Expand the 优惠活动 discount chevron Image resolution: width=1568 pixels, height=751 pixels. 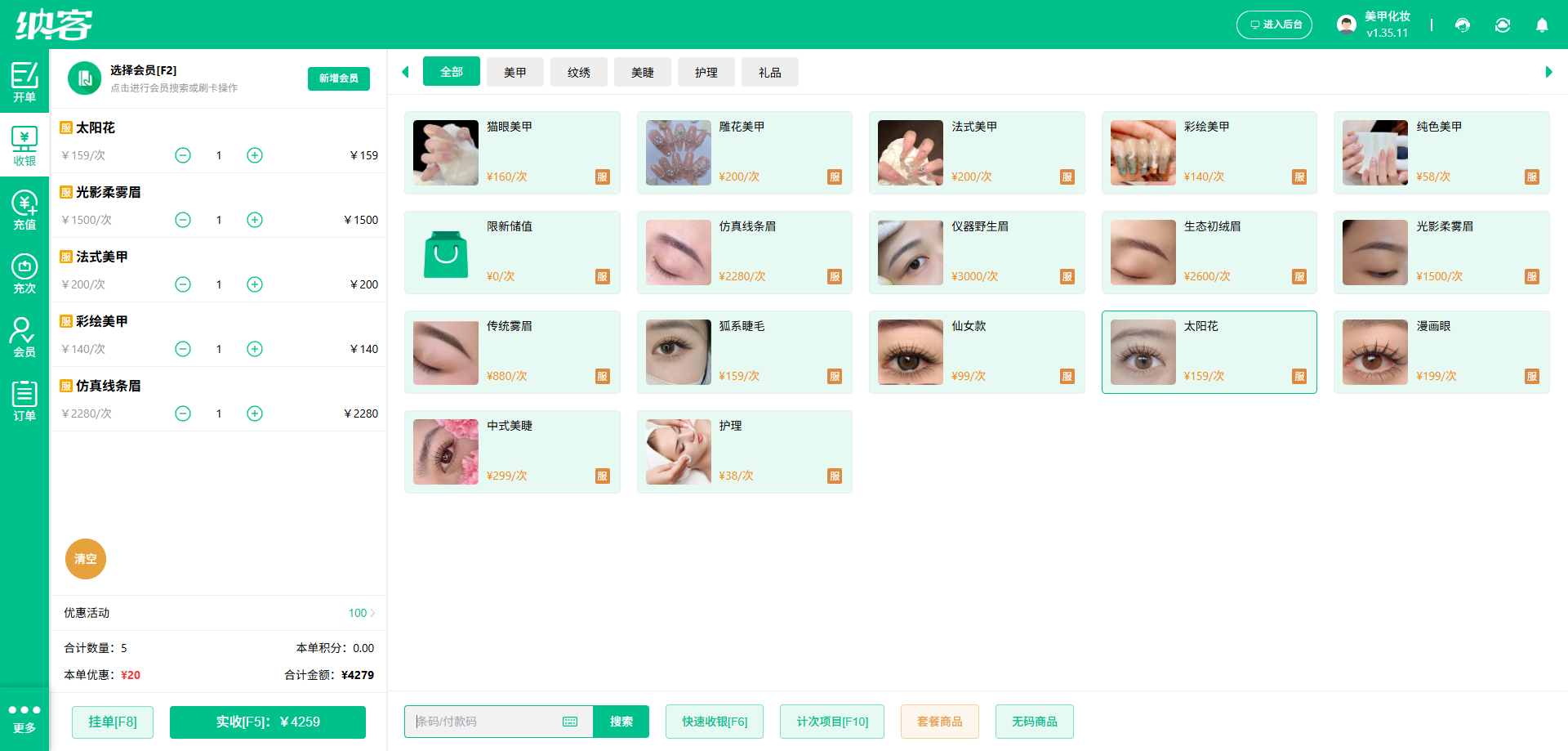pyautogui.click(x=372, y=613)
